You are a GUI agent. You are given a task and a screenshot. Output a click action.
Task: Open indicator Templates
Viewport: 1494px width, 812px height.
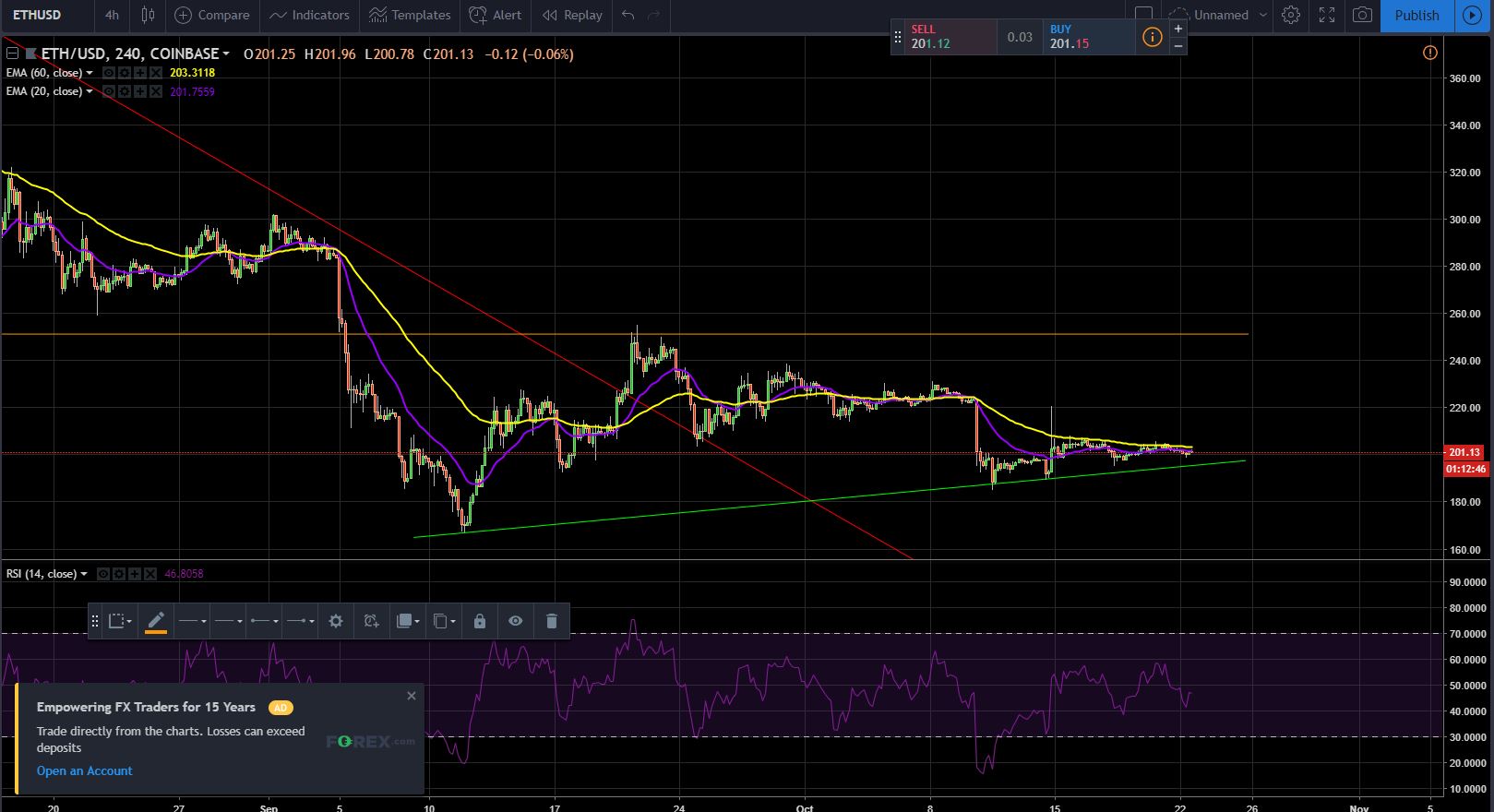pos(410,15)
